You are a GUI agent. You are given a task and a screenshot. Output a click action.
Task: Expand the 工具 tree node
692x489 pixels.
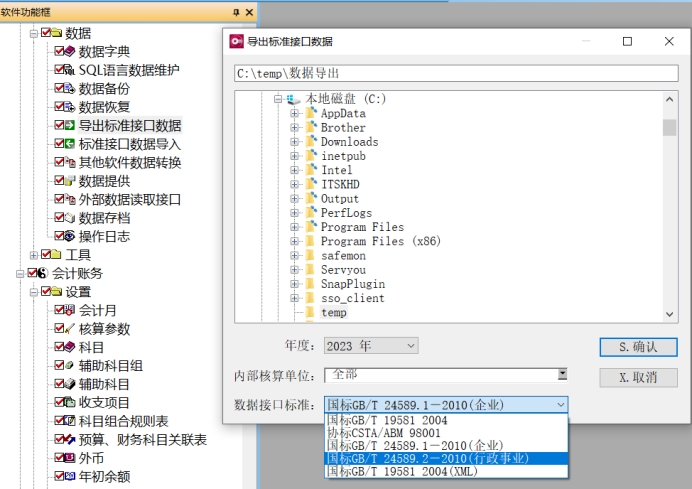tap(34, 255)
